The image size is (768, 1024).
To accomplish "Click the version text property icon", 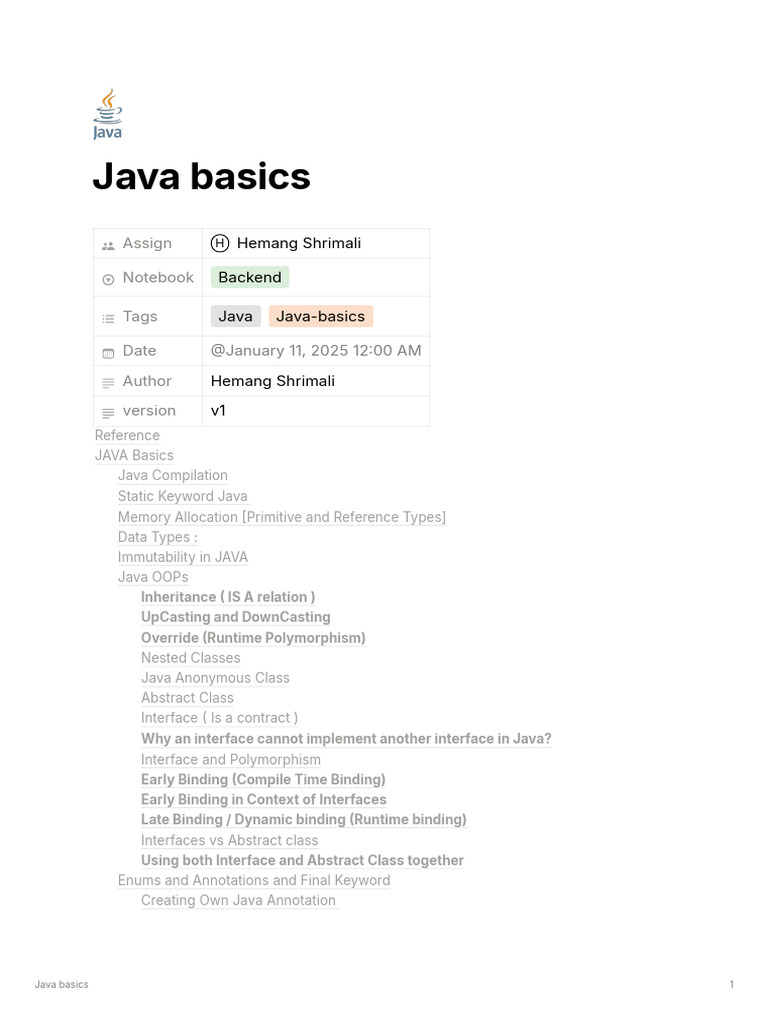I will tap(108, 412).
